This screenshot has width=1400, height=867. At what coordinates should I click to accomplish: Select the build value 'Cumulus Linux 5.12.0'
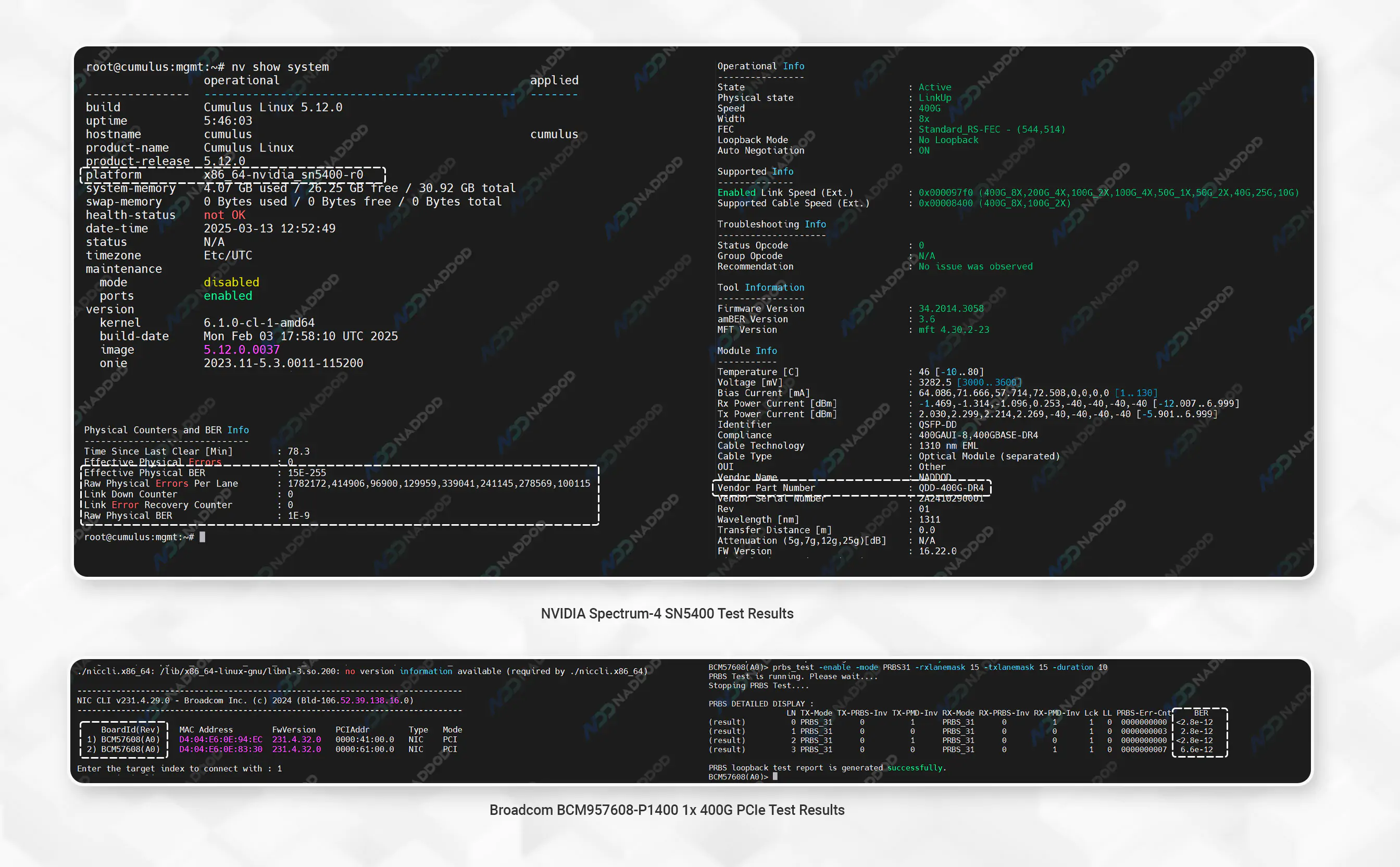pyautogui.click(x=273, y=107)
